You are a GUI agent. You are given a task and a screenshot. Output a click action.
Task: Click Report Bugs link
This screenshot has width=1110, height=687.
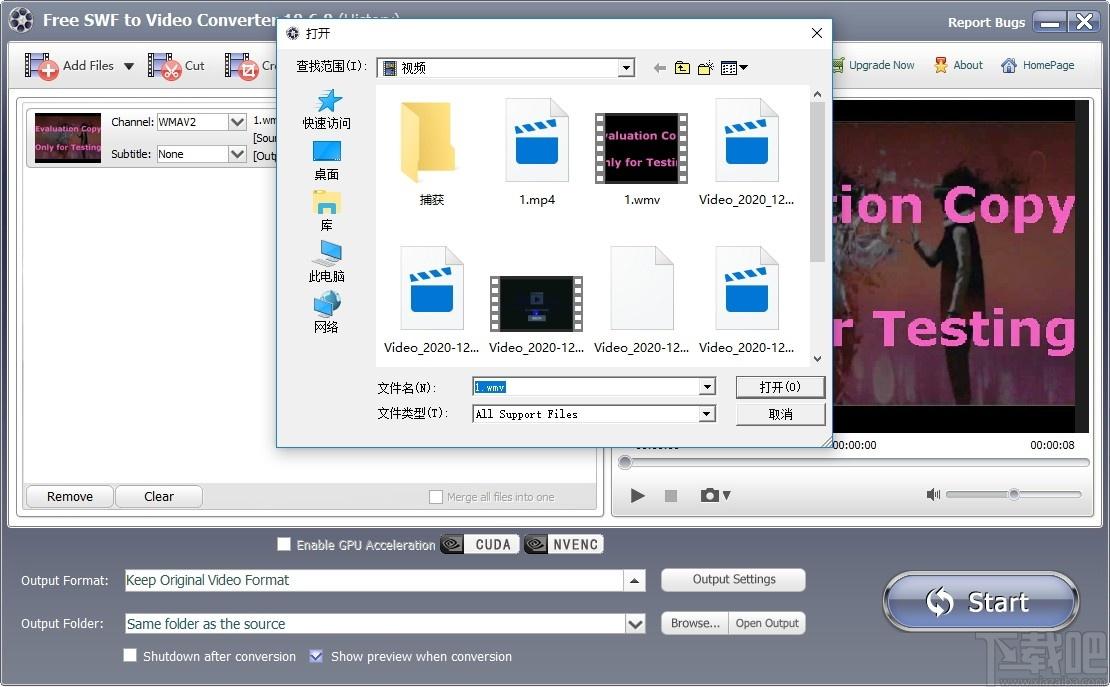coord(986,23)
